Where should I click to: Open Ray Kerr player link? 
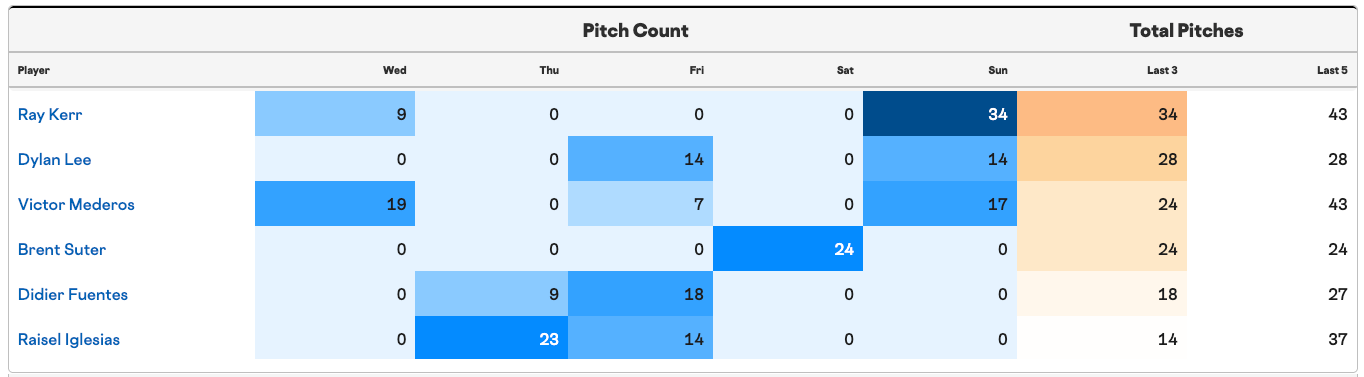(x=50, y=114)
